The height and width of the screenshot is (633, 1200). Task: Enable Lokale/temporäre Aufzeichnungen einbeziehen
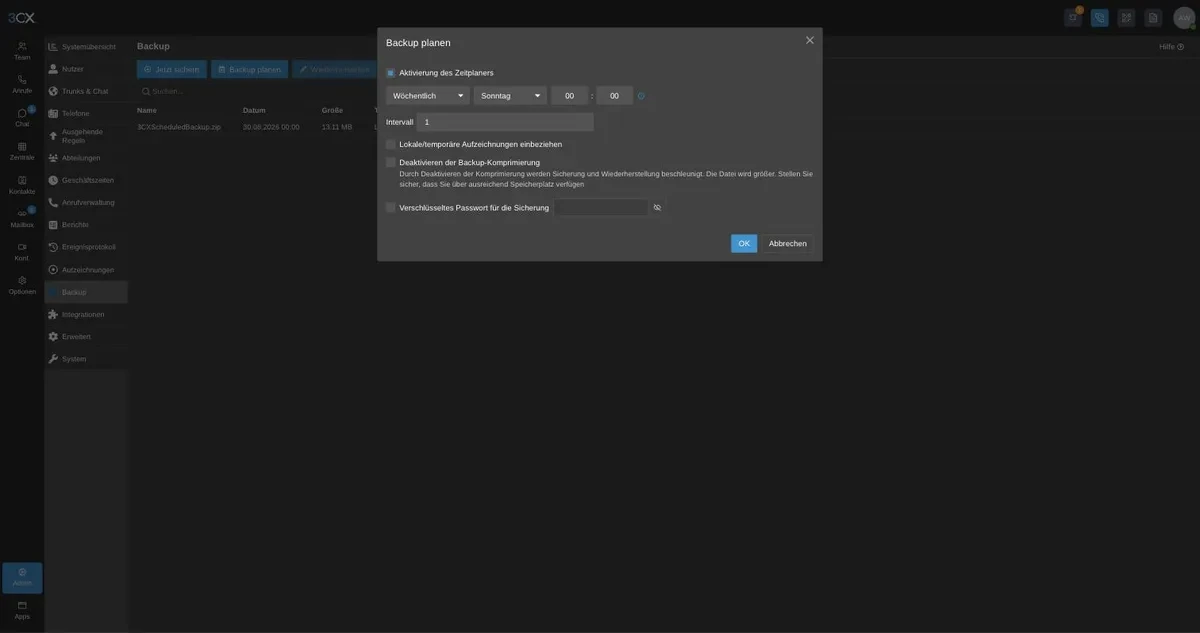coord(391,144)
